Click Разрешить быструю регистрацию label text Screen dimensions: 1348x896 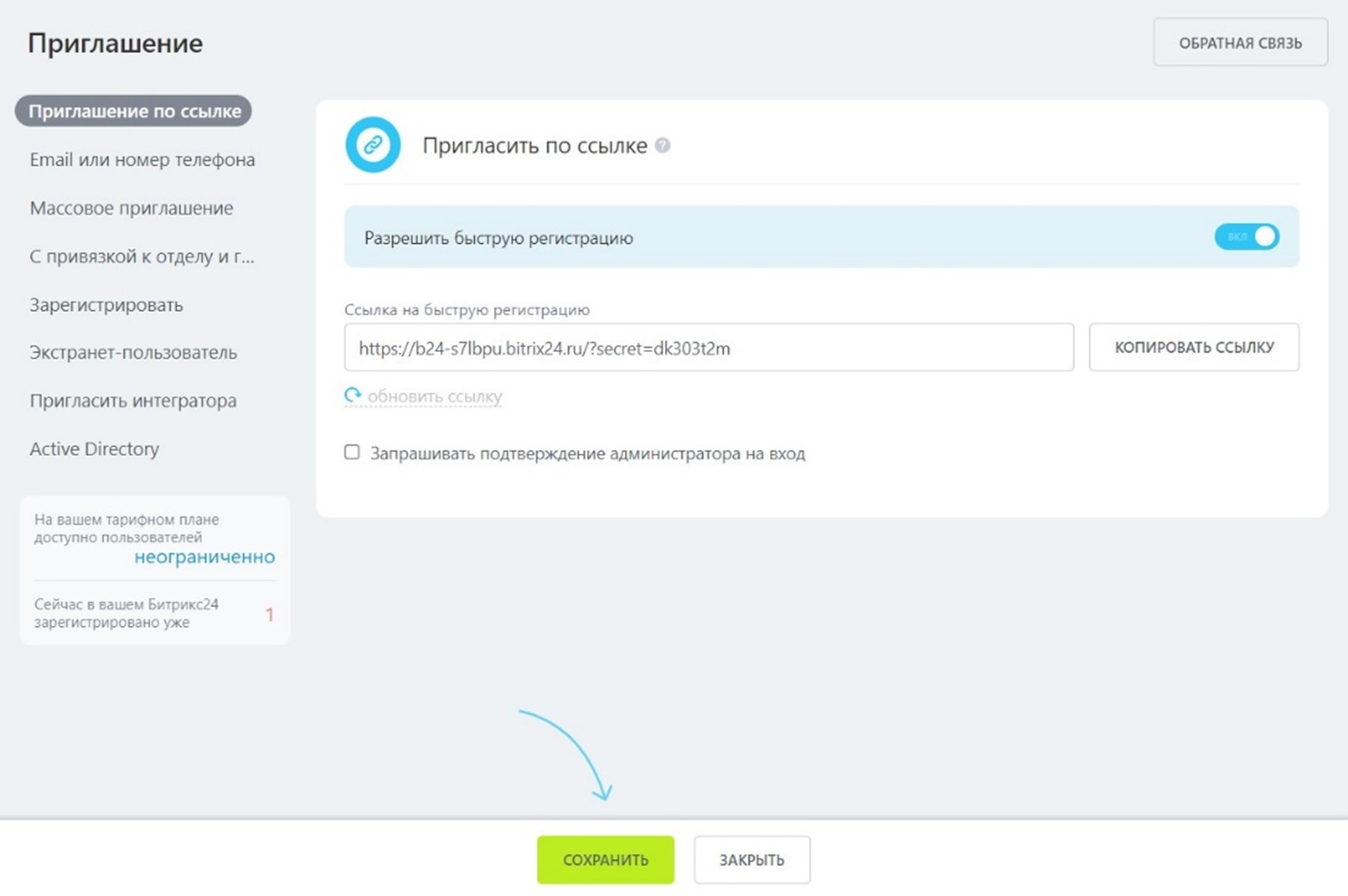(x=498, y=238)
